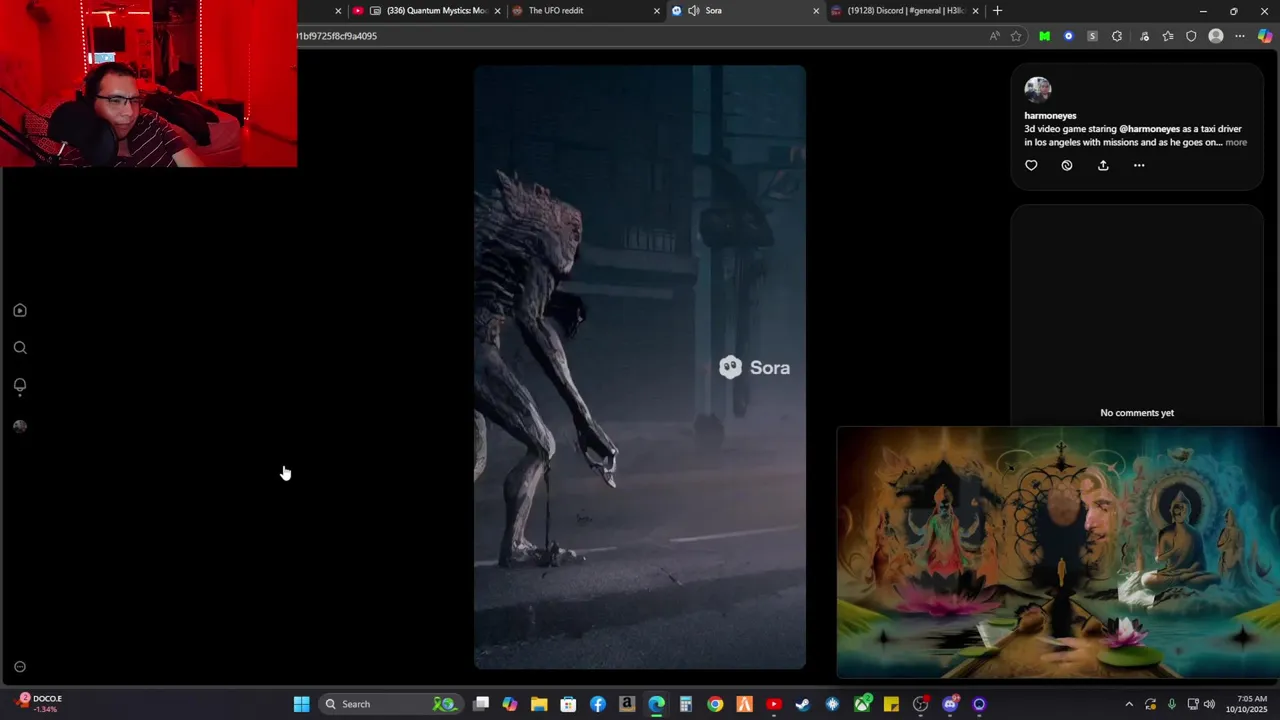The width and height of the screenshot is (1280, 720).
Task: Like the harmoneyes video with heart icon
Action: tap(1031, 165)
